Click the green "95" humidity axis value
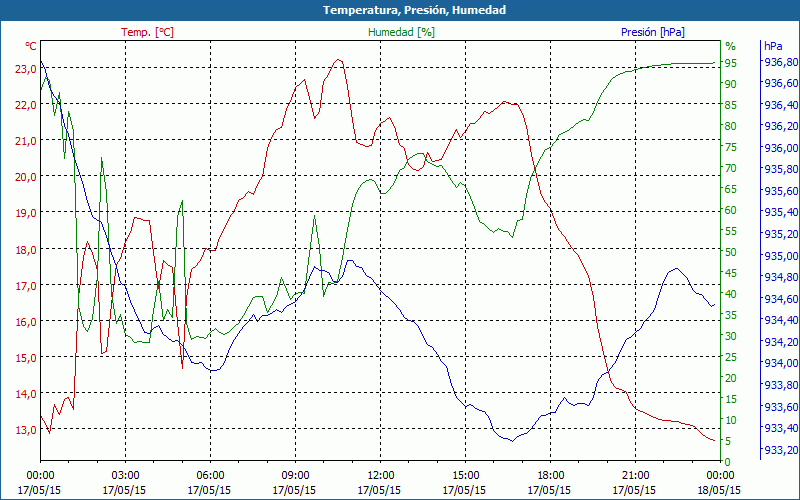The height and width of the screenshot is (500, 800). click(731, 63)
